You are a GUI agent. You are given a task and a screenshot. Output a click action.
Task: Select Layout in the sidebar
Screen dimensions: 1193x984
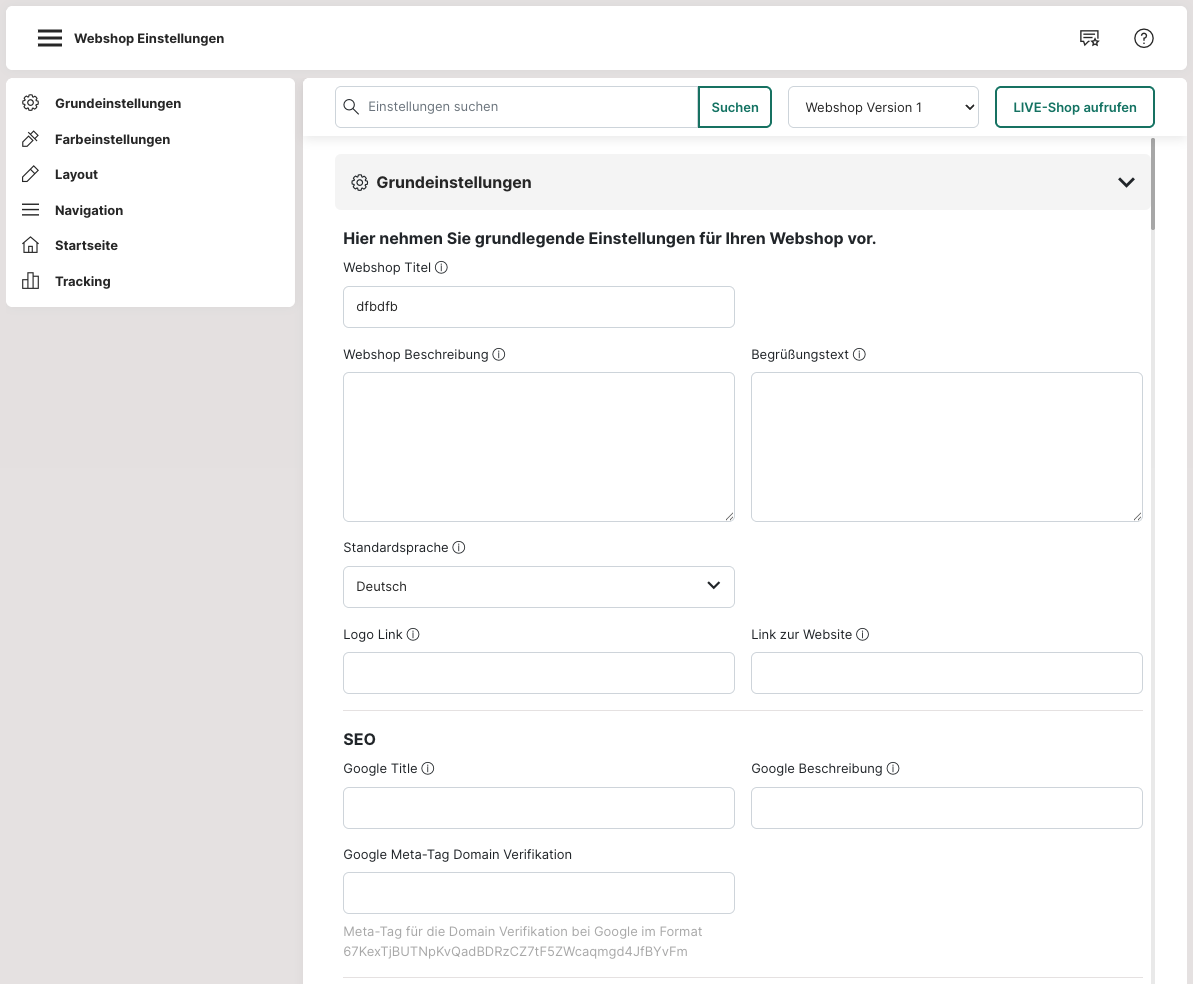[x=76, y=174]
